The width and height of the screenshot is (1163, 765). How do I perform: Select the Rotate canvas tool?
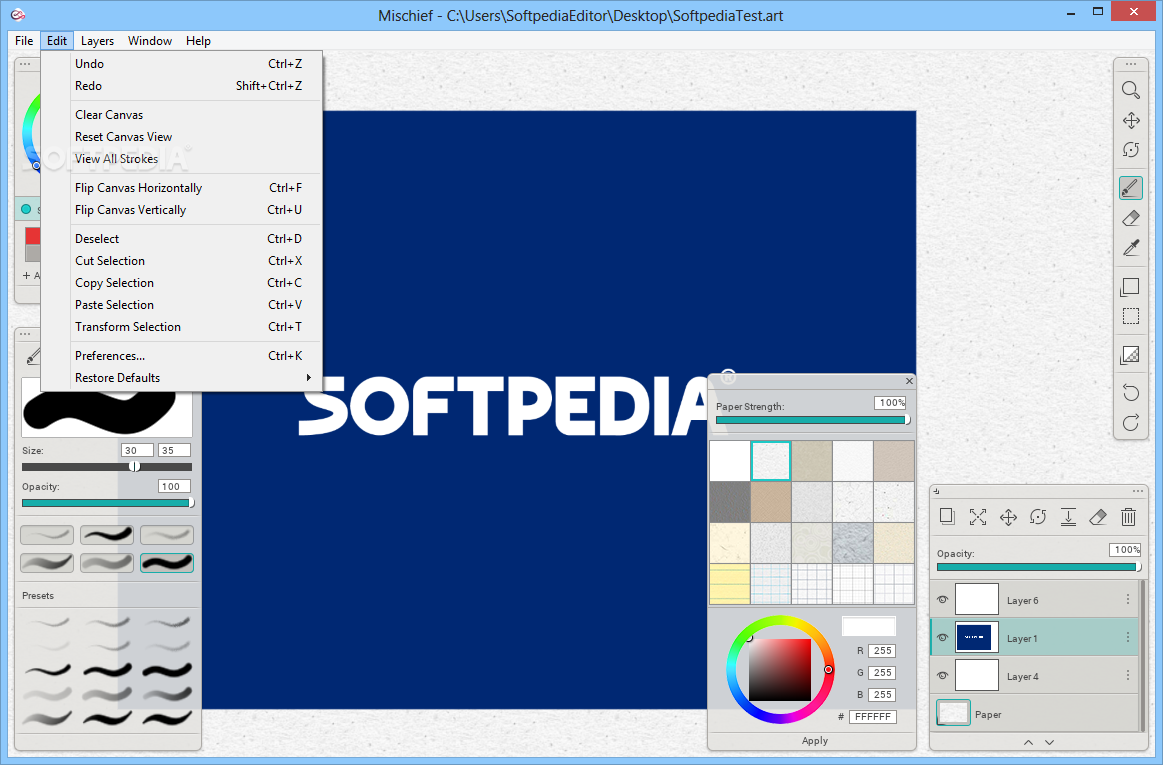[1130, 150]
